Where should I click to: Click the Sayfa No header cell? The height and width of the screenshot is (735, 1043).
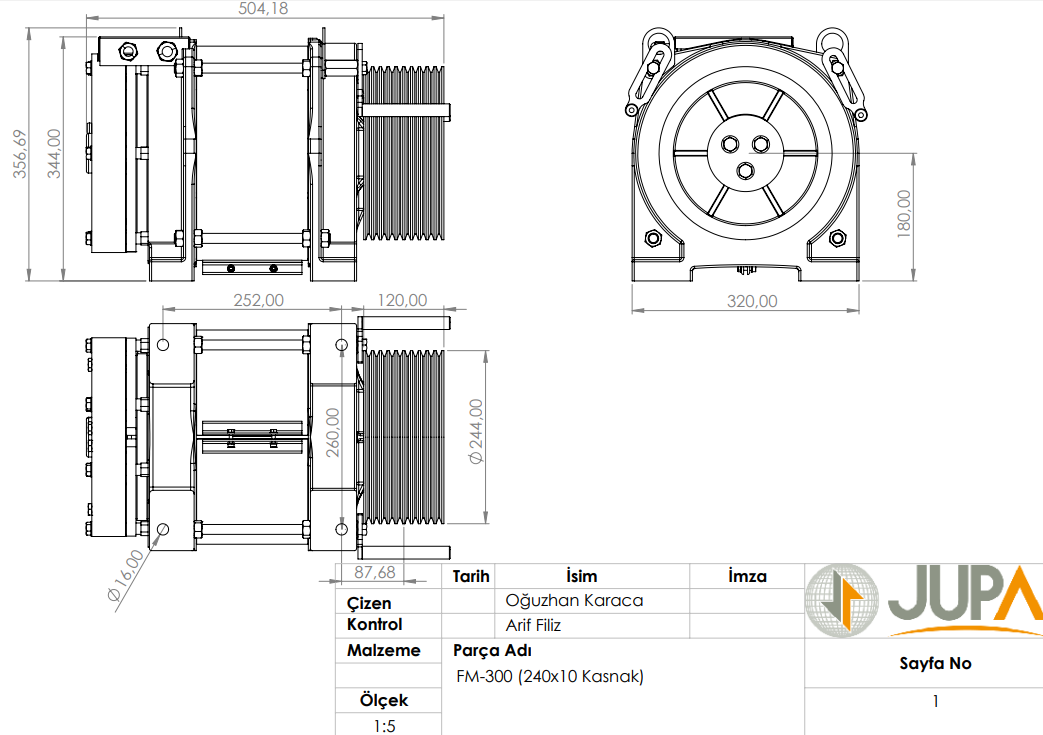(934, 663)
